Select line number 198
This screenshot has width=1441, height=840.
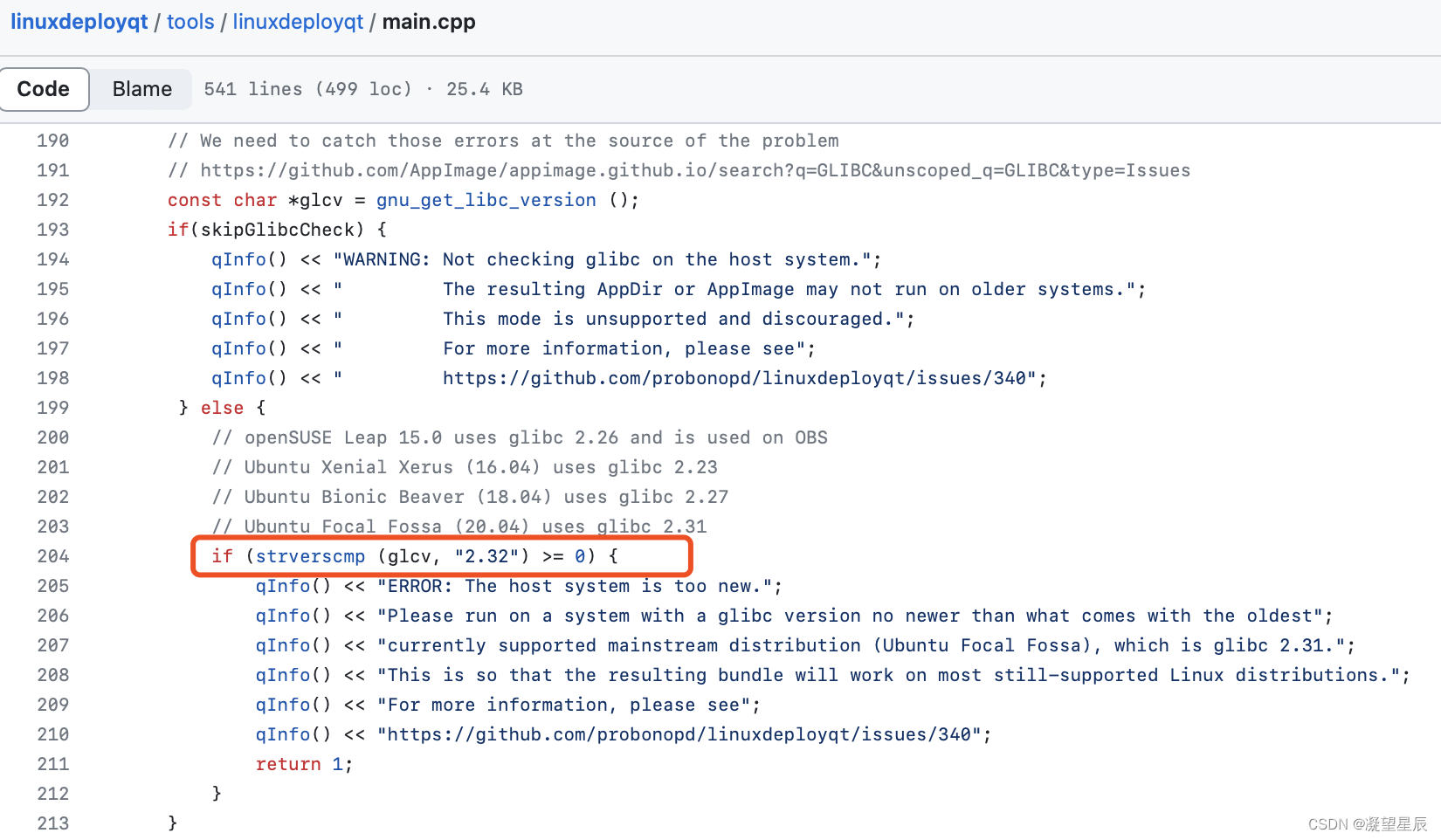pos(52,378)
